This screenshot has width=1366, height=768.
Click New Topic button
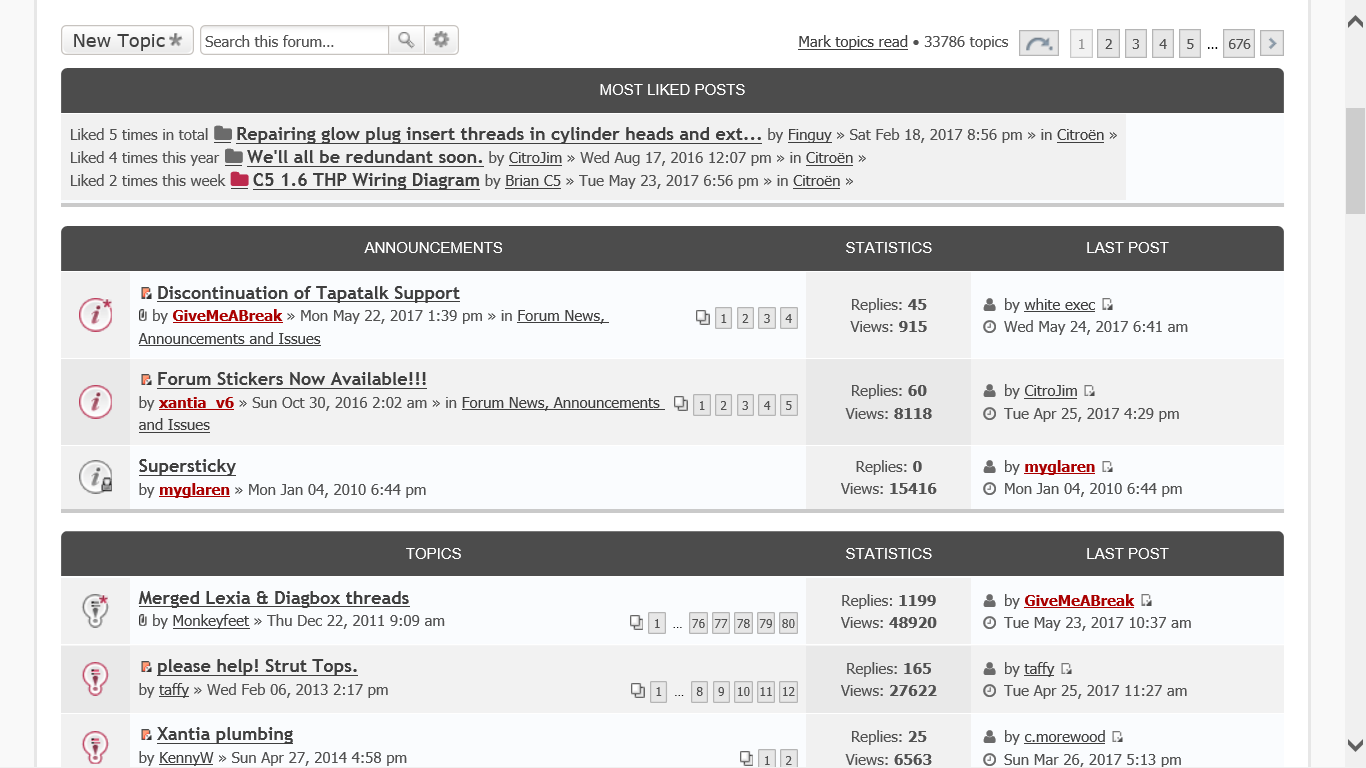click(127, 40)
